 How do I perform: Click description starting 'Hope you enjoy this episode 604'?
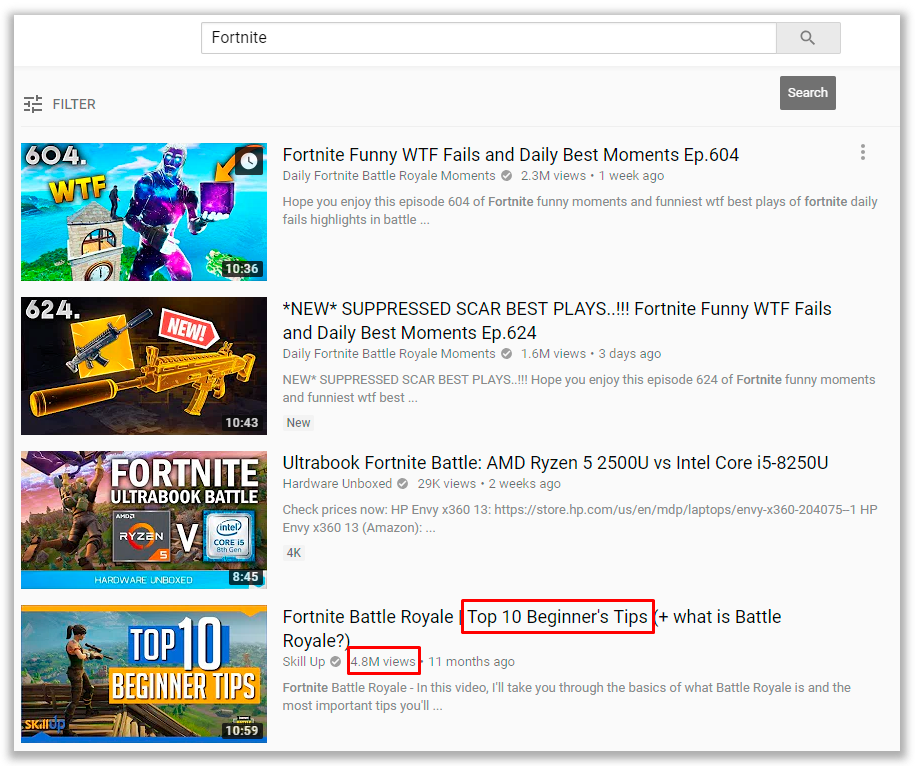coord(580,211)
